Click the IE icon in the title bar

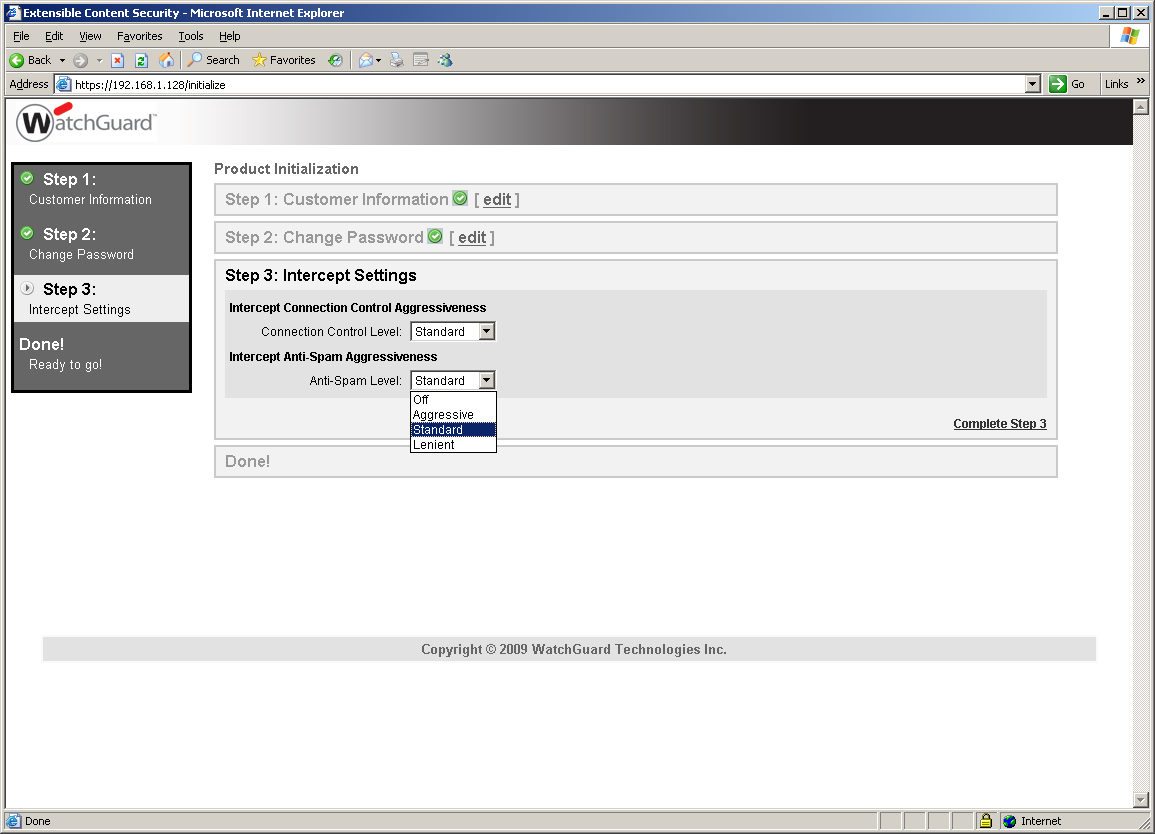tap(13, 13)
